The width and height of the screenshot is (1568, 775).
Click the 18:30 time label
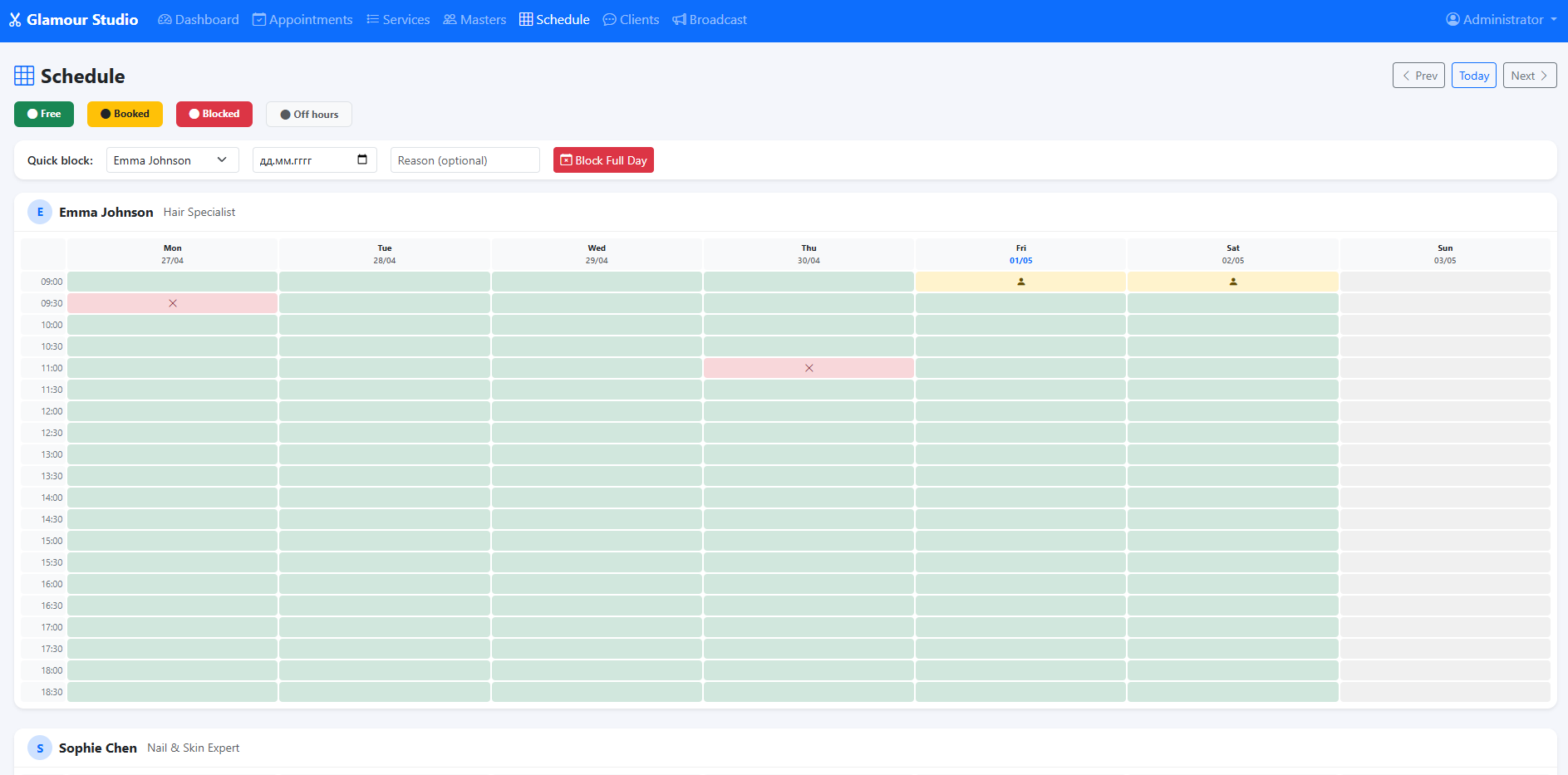(52, 692)
